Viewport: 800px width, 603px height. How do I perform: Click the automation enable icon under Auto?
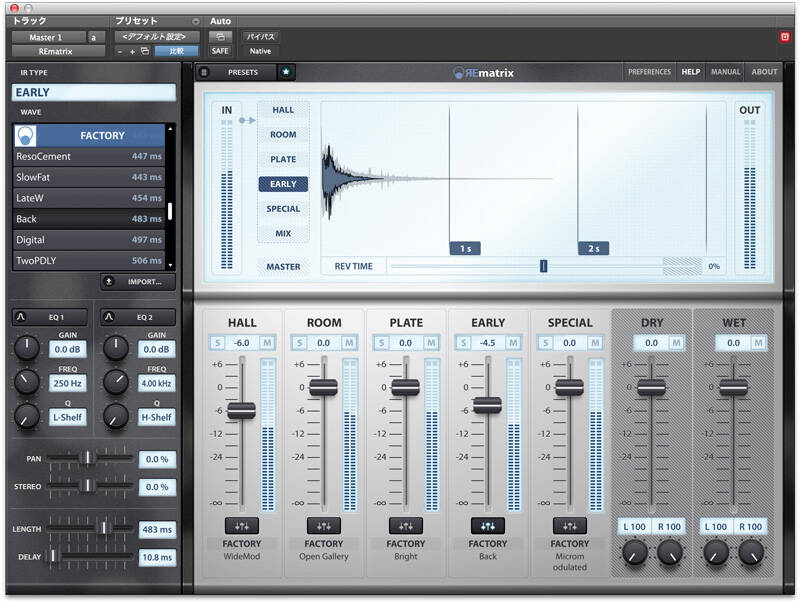click(220, 37)
